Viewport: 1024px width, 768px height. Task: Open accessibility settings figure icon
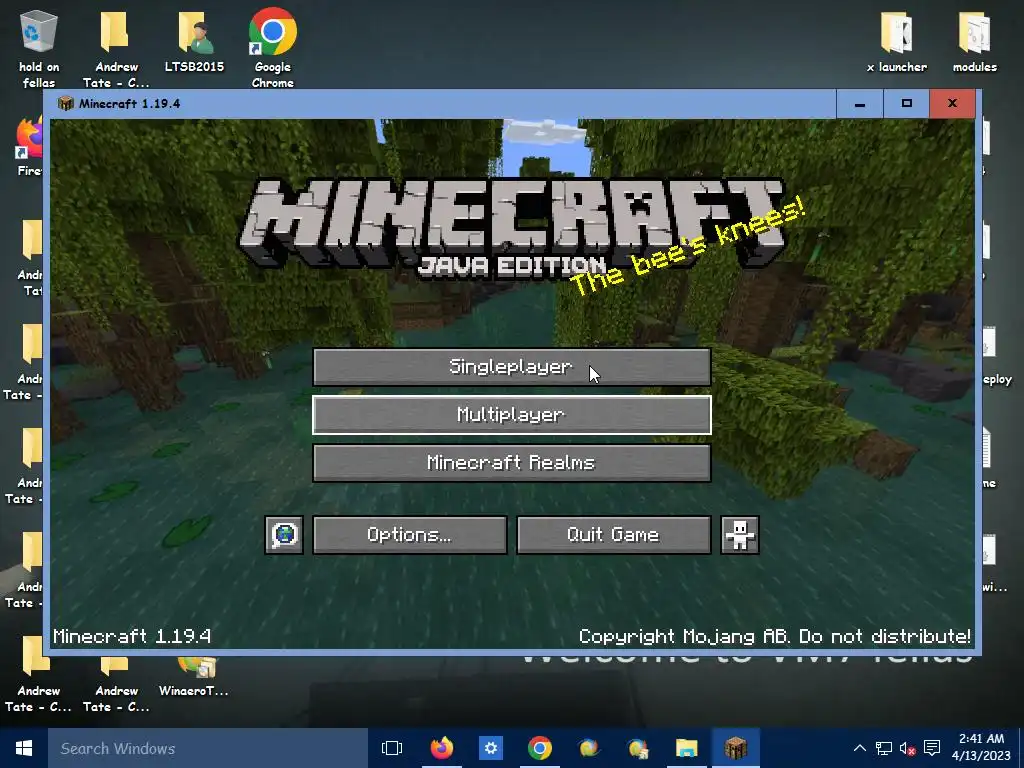tap(739, 535)
